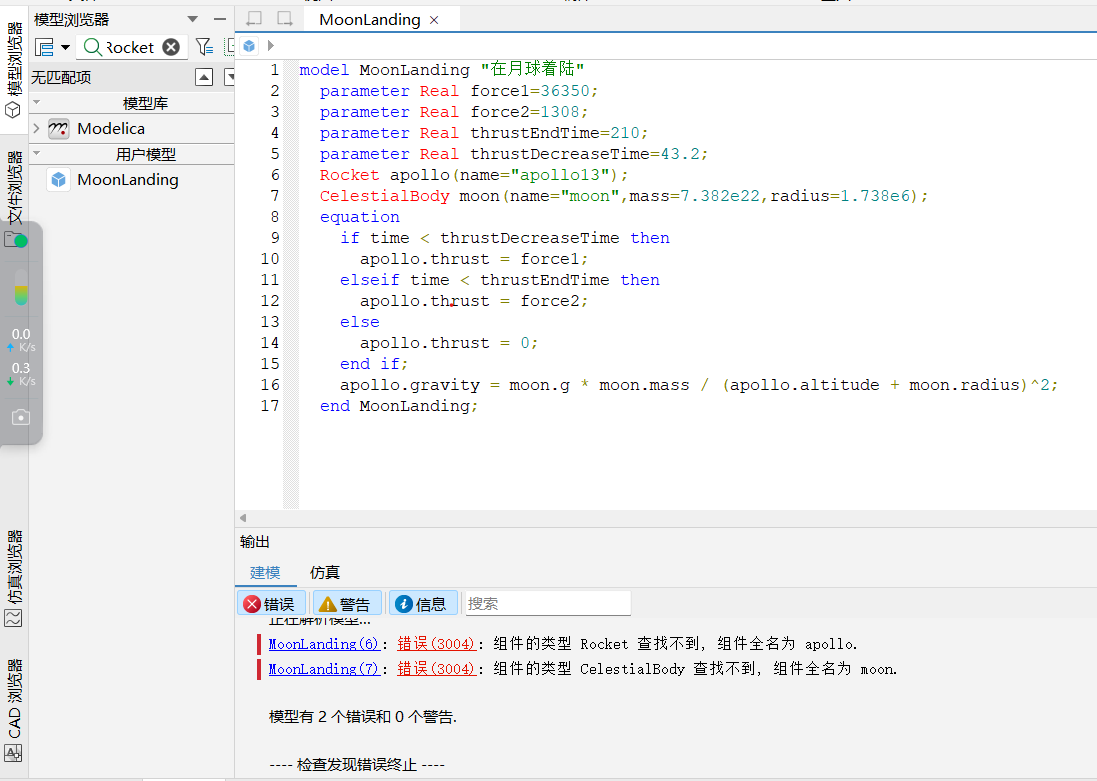The image size is (1097, 781).
Task: Toggle the 信息 filter button
Action: coord(423,603)
